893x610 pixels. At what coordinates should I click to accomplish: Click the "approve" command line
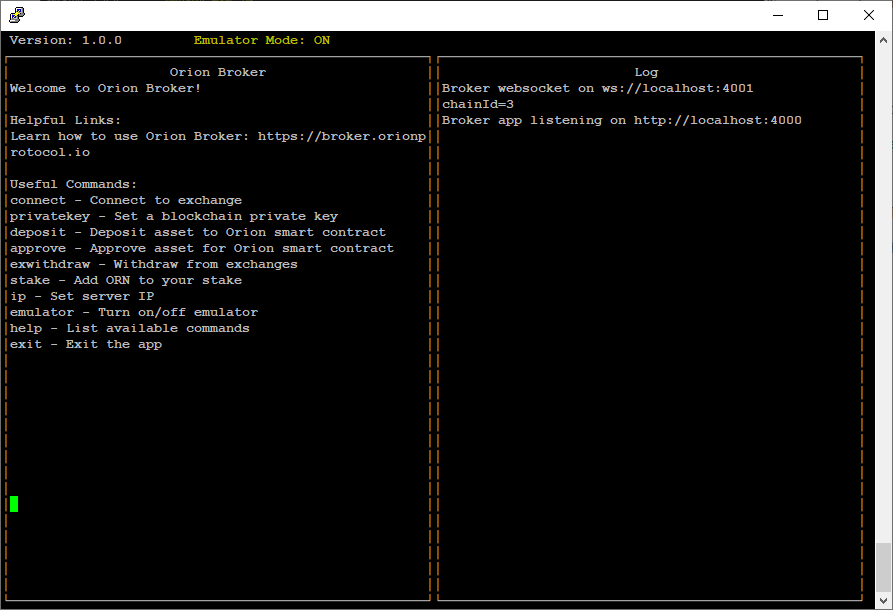point(202,248)
